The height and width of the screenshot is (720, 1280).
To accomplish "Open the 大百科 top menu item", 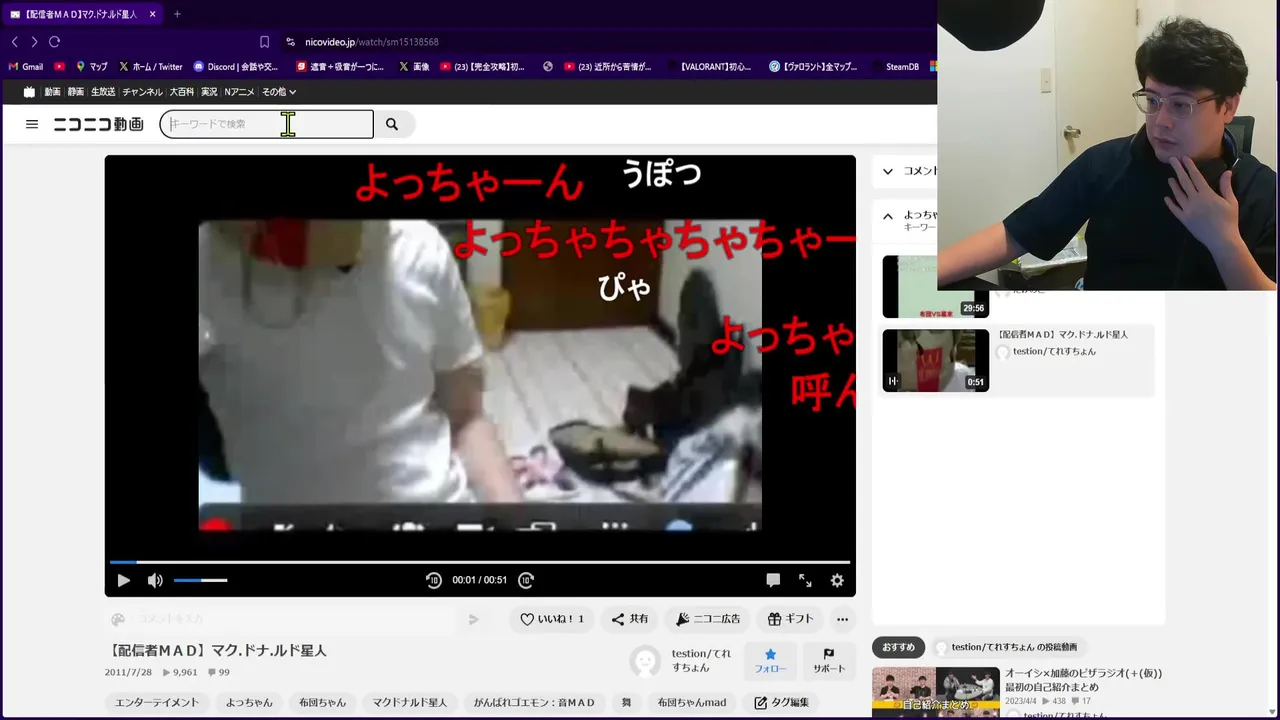I will click(x=181, y=92).
